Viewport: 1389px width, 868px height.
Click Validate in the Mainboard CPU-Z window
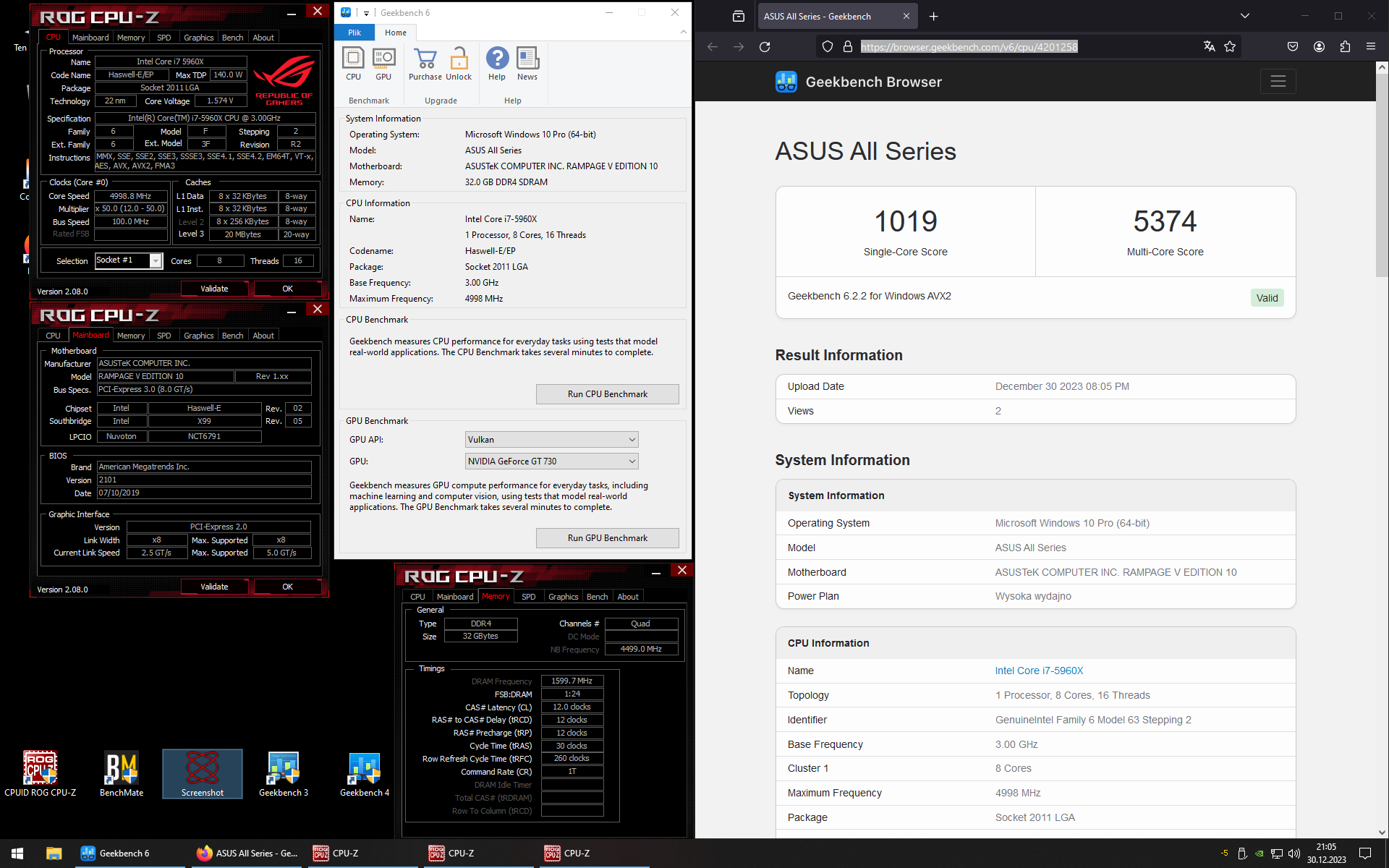[x=214, y=587]
